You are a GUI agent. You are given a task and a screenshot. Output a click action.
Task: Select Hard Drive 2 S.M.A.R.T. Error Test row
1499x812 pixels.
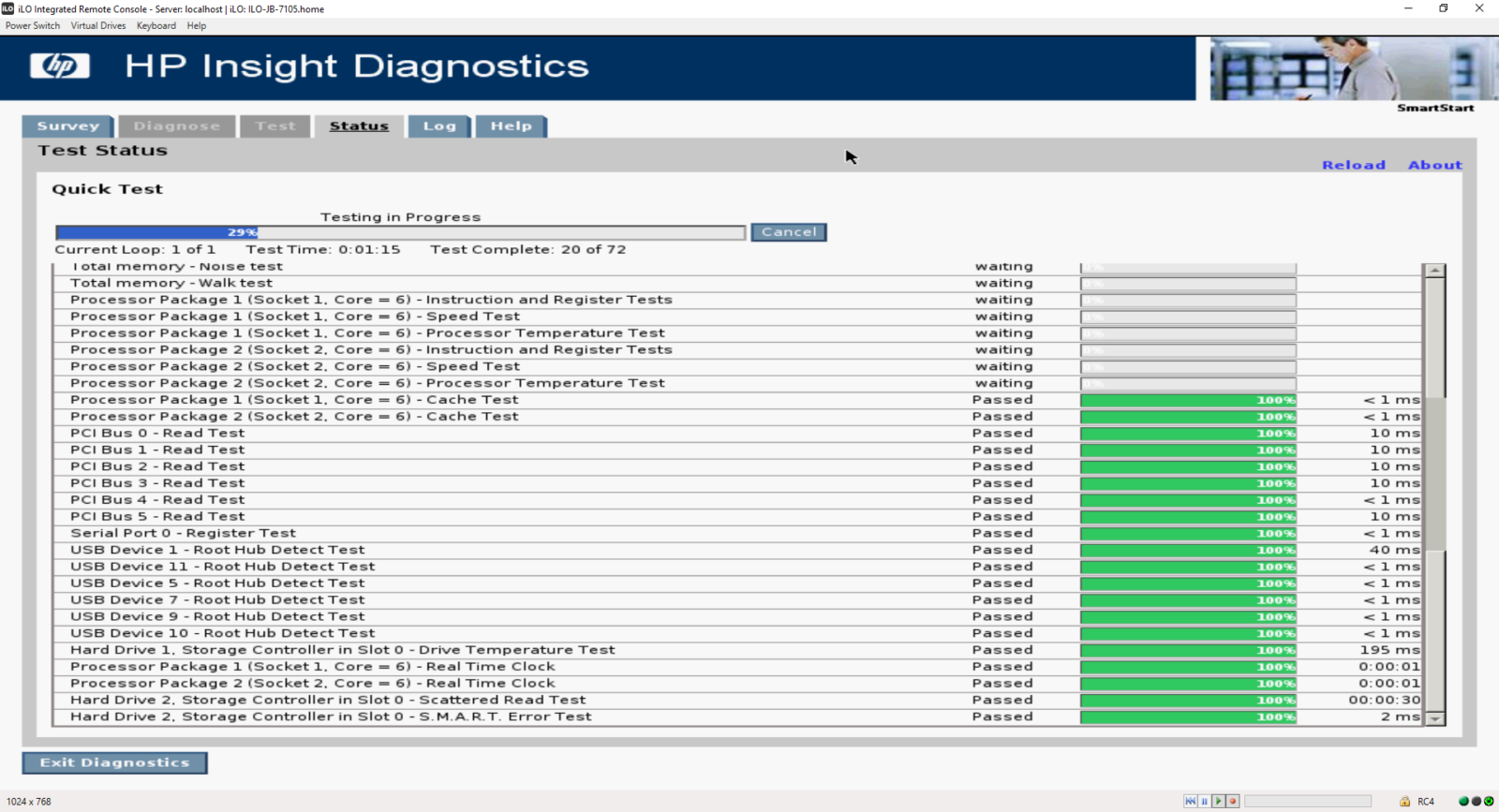pyautogui.click(x=737, y=717)
